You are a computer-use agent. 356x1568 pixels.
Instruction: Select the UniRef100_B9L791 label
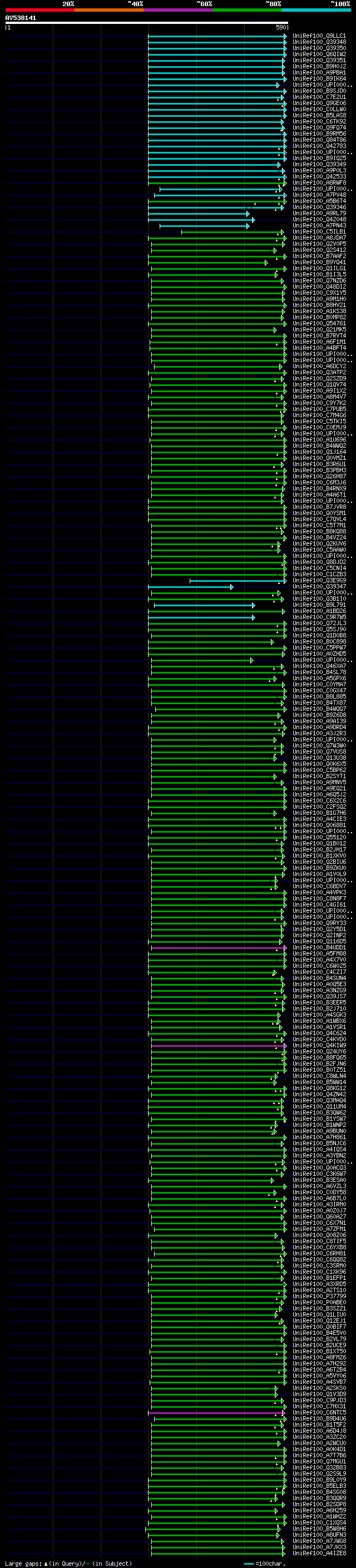[319, 605]
